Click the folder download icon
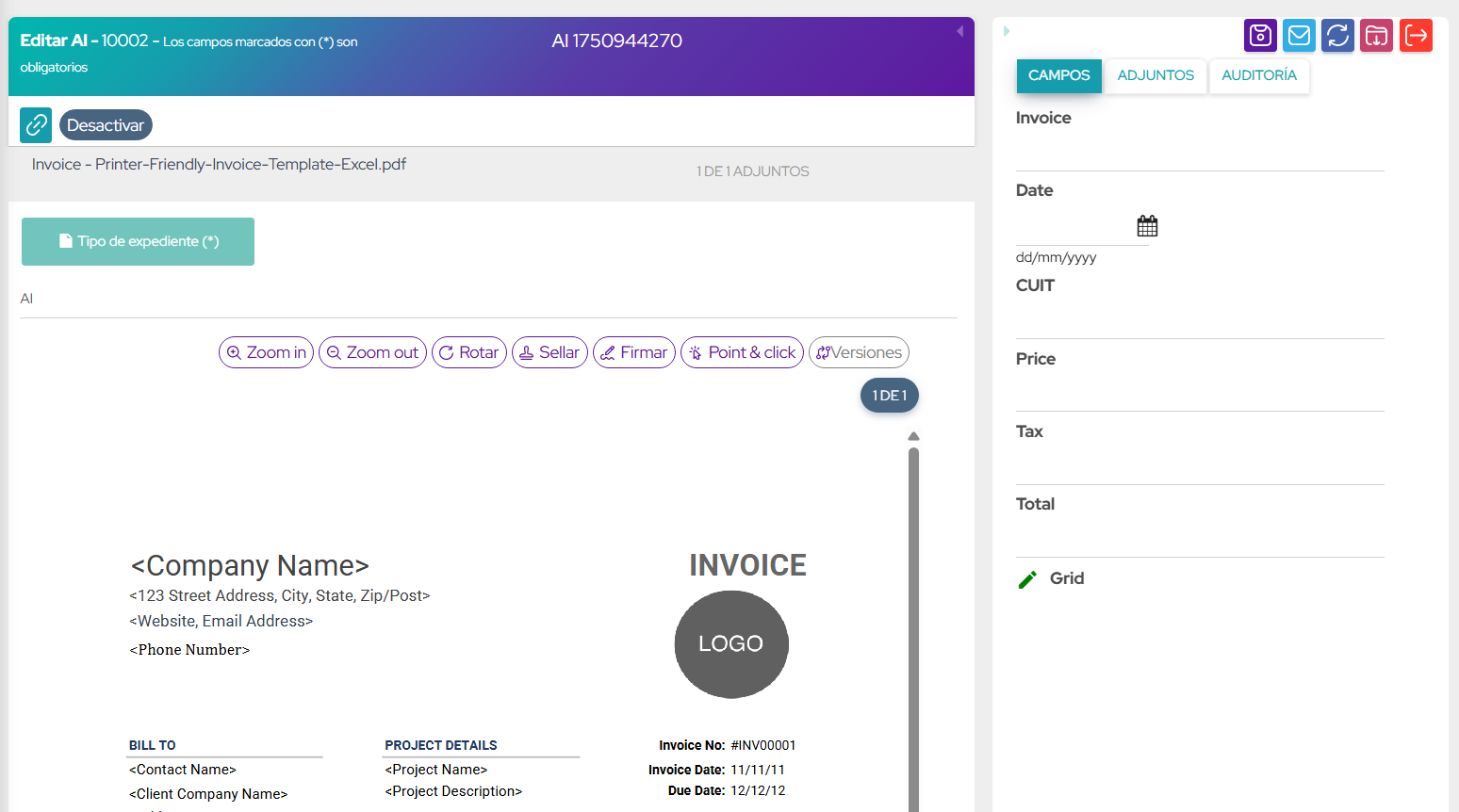Screen dimensions: 1459x812 coord(1376,36)
